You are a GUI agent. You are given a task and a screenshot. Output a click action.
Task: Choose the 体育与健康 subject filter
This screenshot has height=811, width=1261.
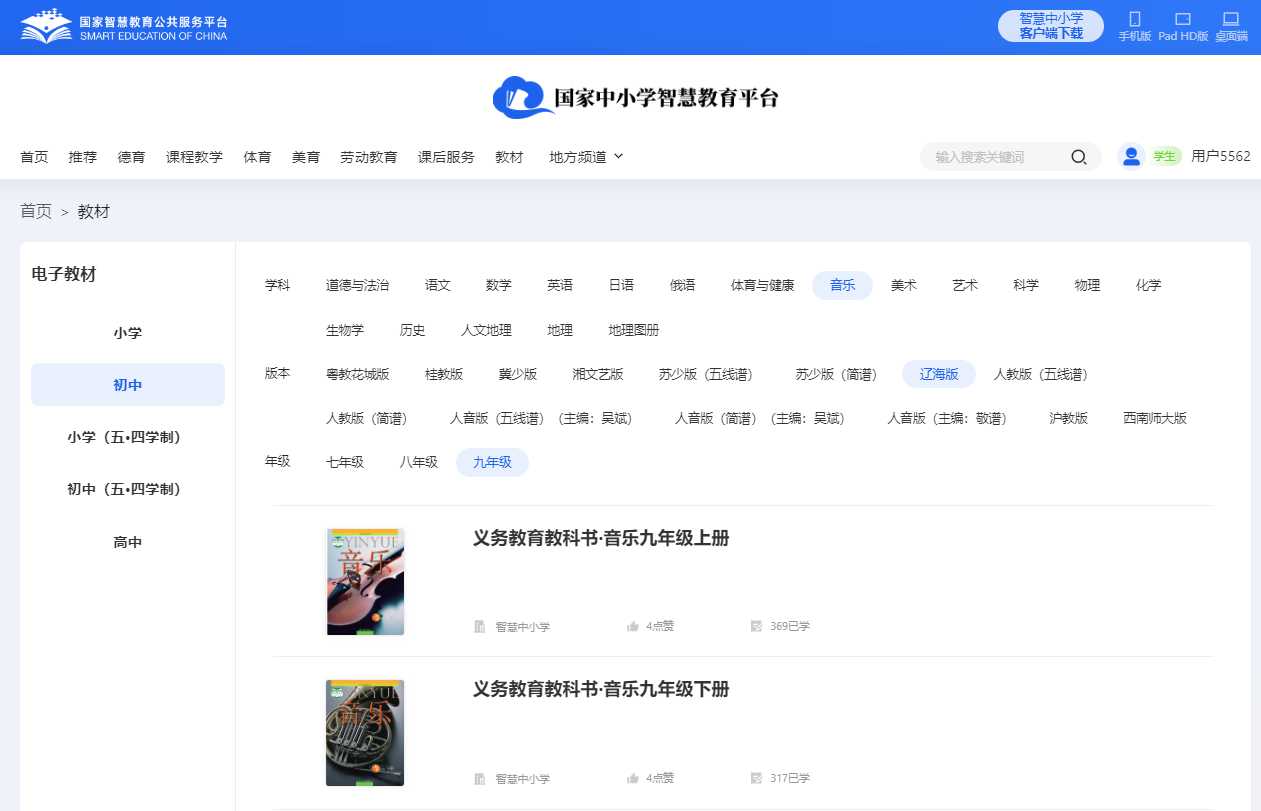[763, 285]
